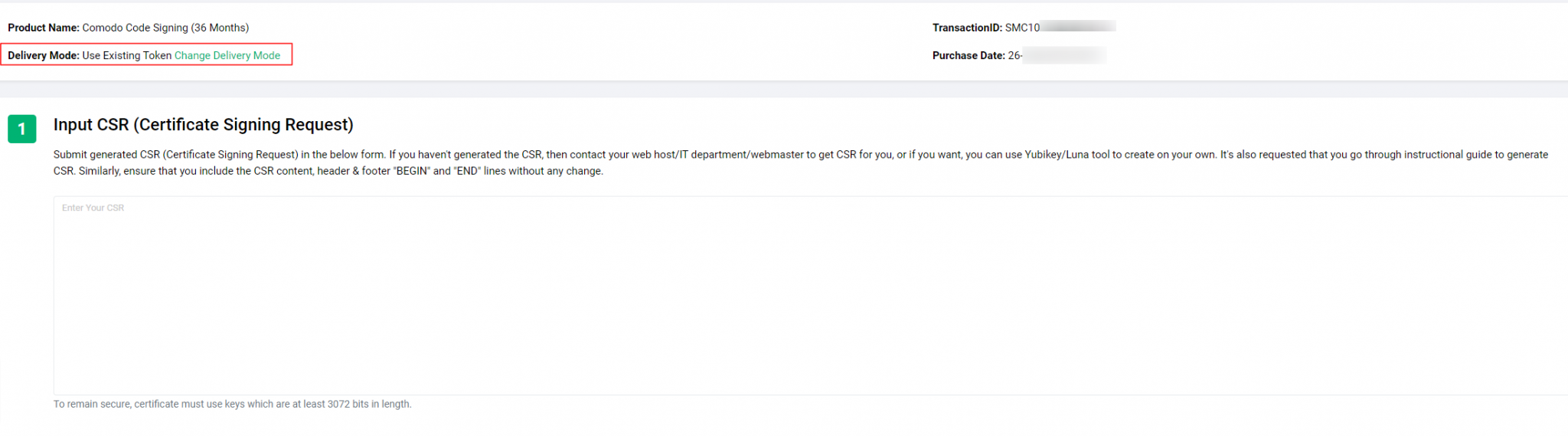Image resolution: width=1568 pixels, height=436 pixels.
Task: Click the green step 1 badge
Action: pyautogui.click(x=22, y=129)
